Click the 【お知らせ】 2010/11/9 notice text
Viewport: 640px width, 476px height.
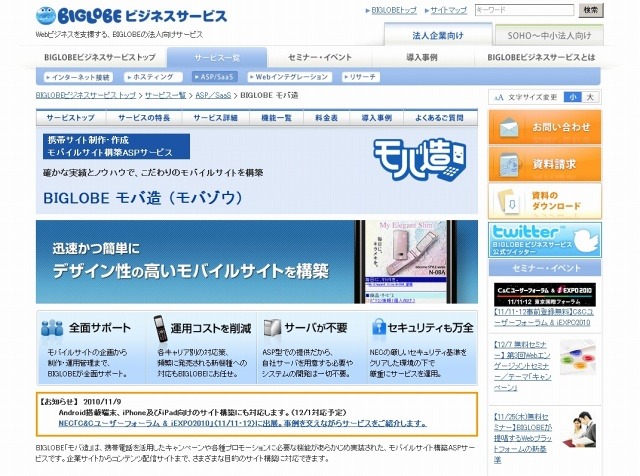[80, 402]
